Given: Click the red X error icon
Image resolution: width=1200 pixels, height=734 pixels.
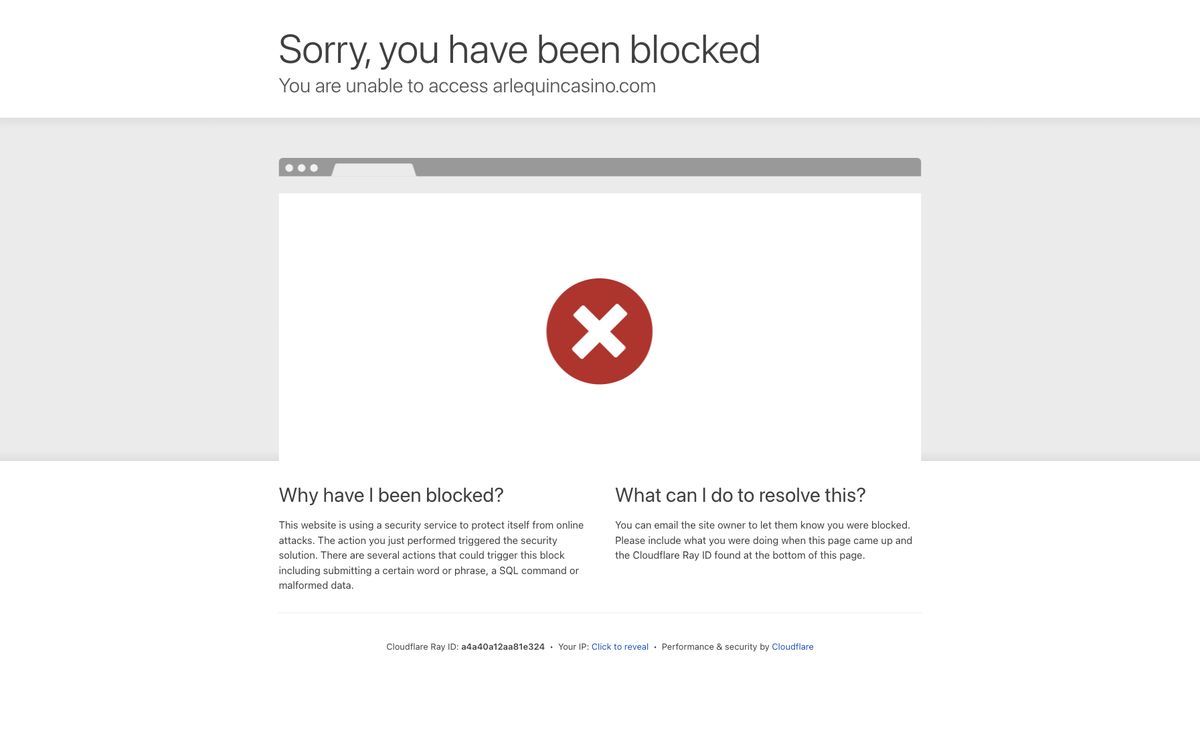Looking at the screenshot, I should click(599, 331).
